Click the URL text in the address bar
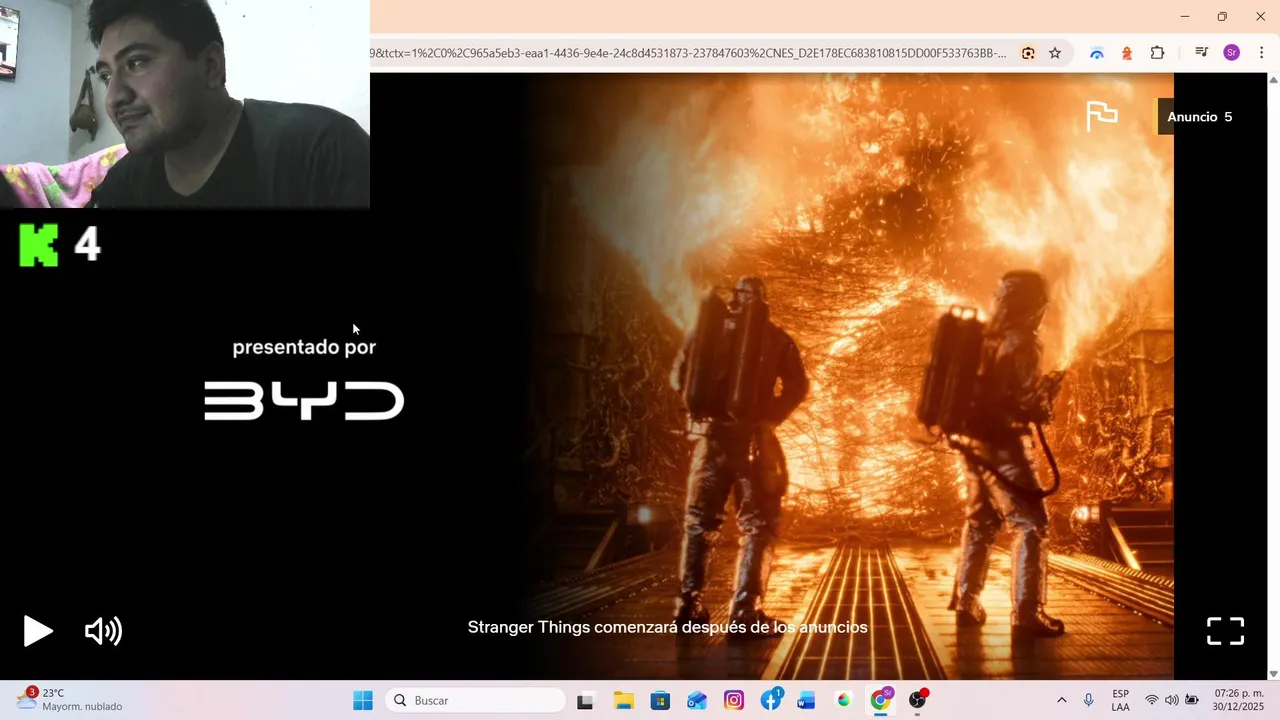The image size is (1280, 720). coord(688,53)
